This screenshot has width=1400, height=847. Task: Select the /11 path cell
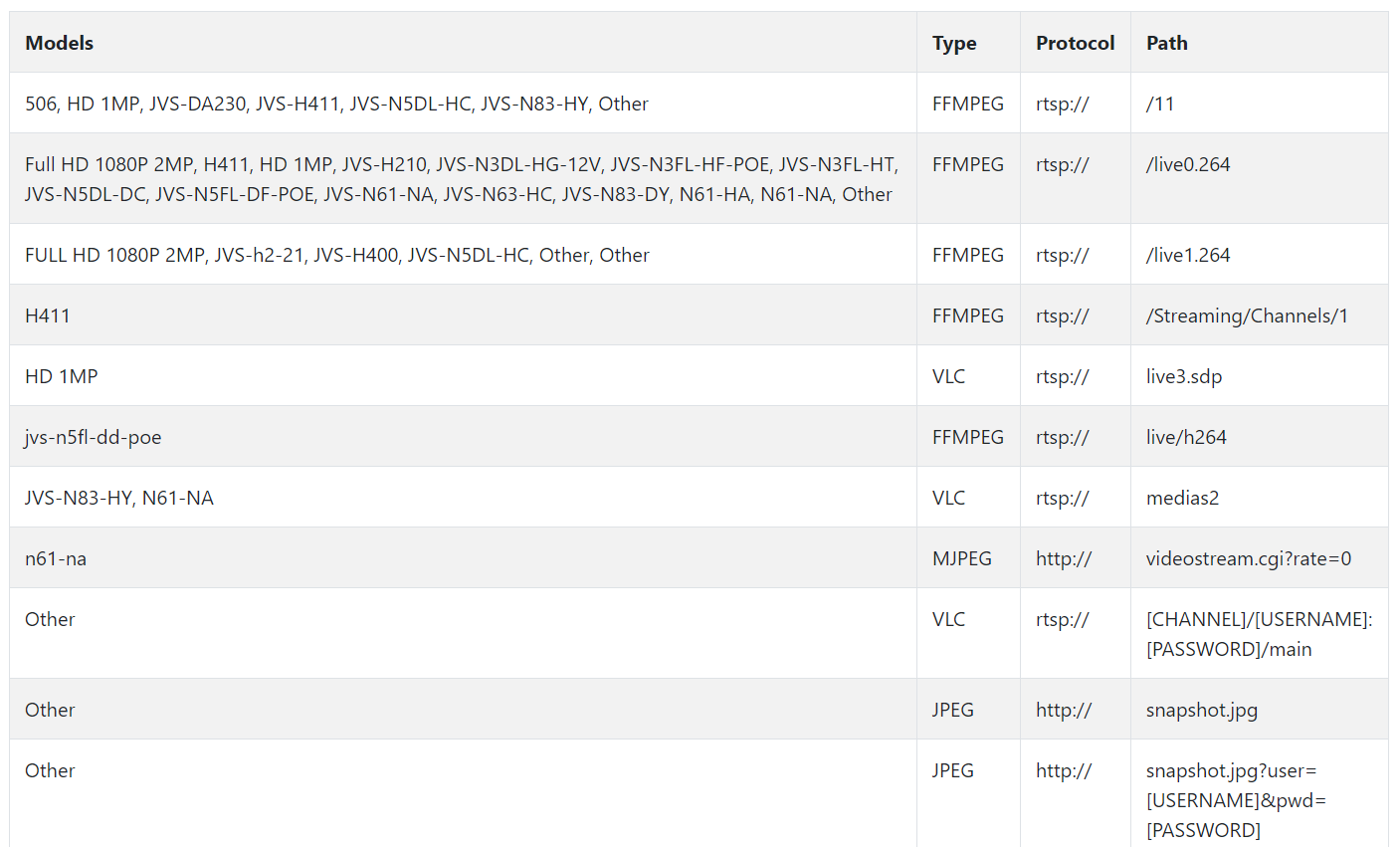click(1160, 104)
